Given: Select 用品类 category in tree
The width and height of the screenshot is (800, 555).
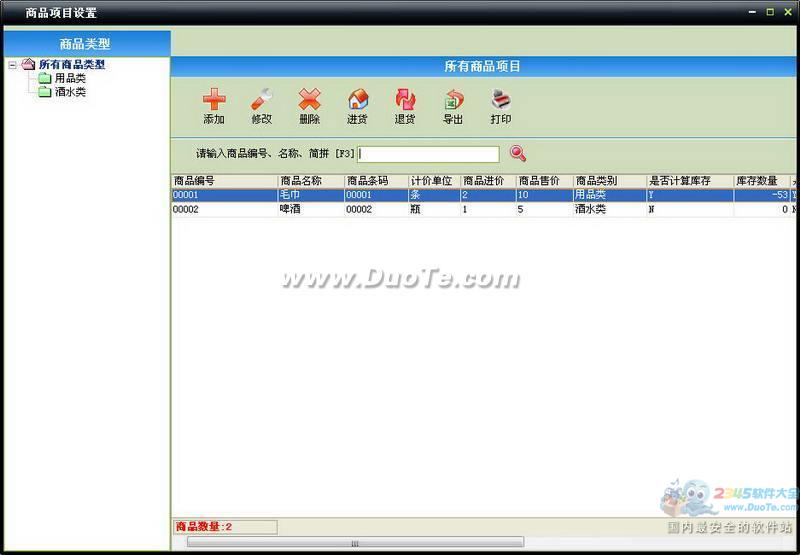Looking at the screenshot, I should [x=69, y=78].
